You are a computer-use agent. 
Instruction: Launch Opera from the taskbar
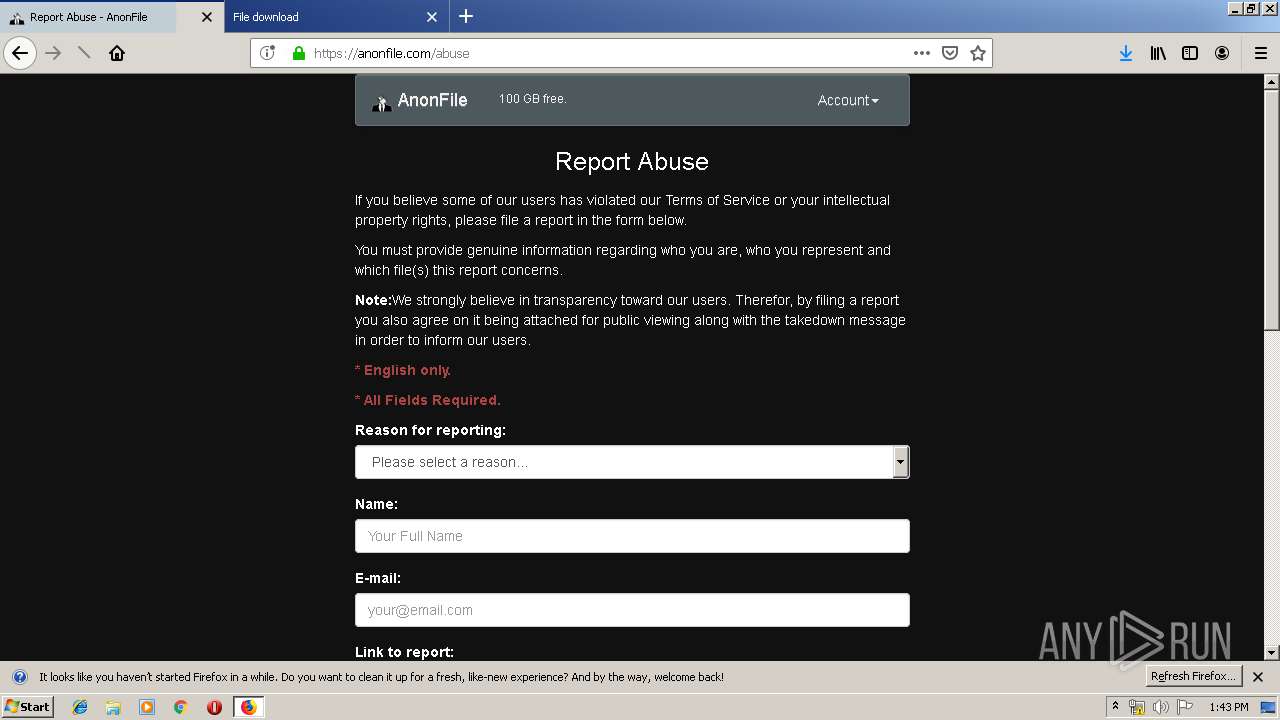pyautogui.click(x=214, y=707)
